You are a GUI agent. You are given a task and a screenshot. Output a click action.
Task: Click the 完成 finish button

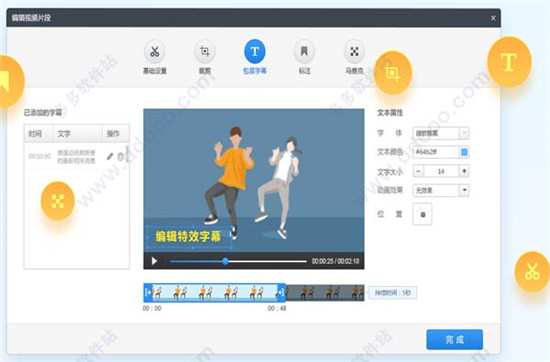point(455,339)
